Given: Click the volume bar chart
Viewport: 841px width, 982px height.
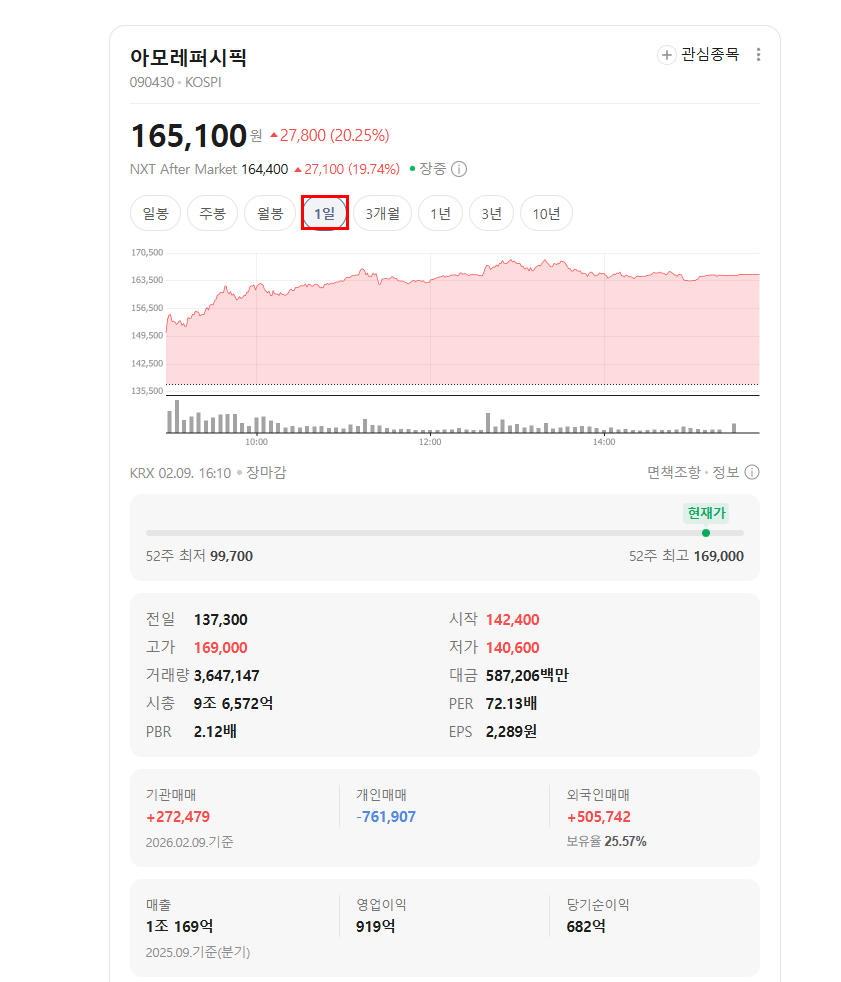Looking at the screenshot, I should (462, 416).
